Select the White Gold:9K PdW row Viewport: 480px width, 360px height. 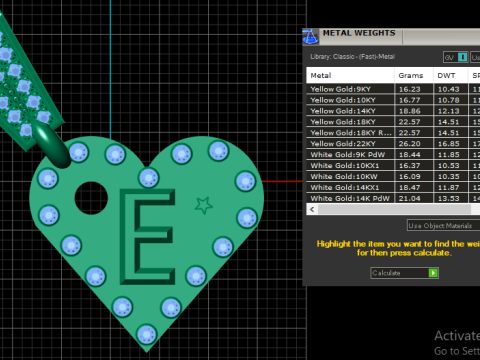click(393, 155)
